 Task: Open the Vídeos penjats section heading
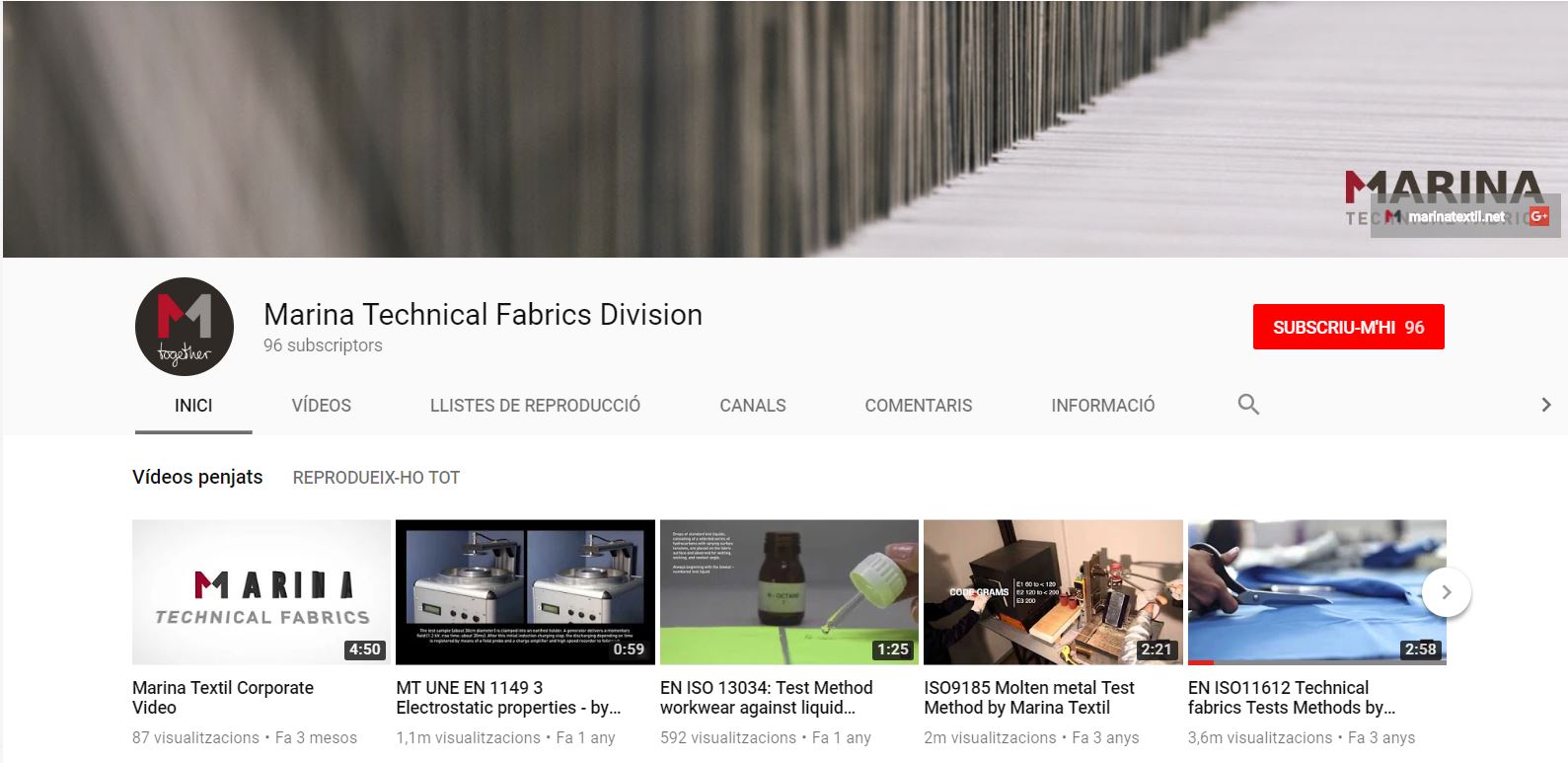pyautogui.click(x=197, y=478)
